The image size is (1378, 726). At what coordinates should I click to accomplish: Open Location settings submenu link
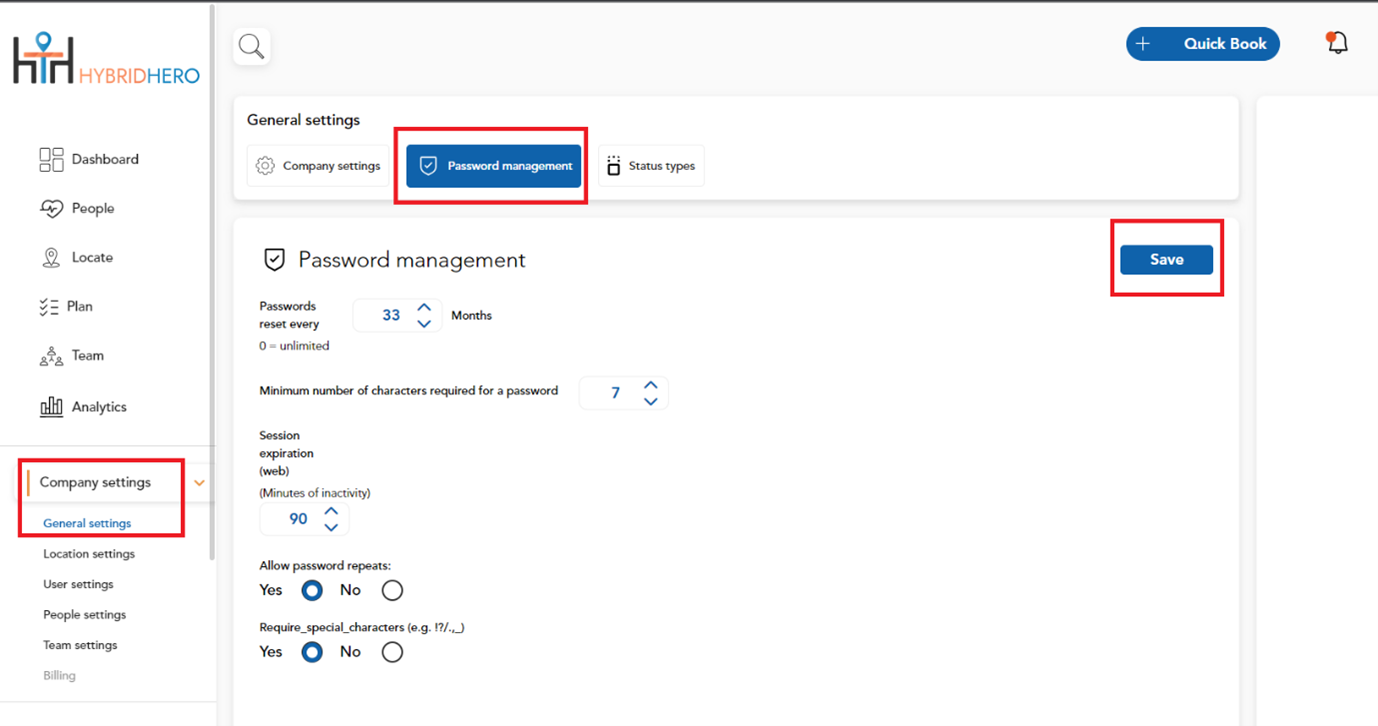pos(89,554)
